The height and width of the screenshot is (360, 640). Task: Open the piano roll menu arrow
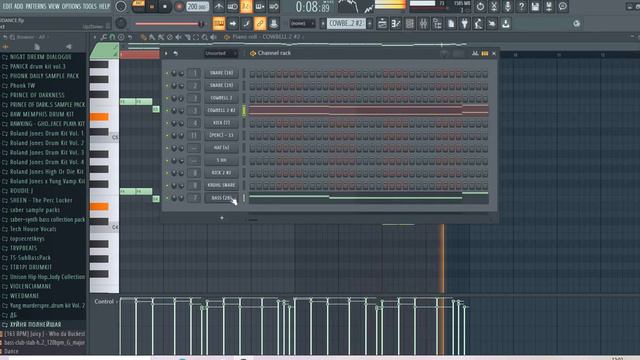coord(95,37)
